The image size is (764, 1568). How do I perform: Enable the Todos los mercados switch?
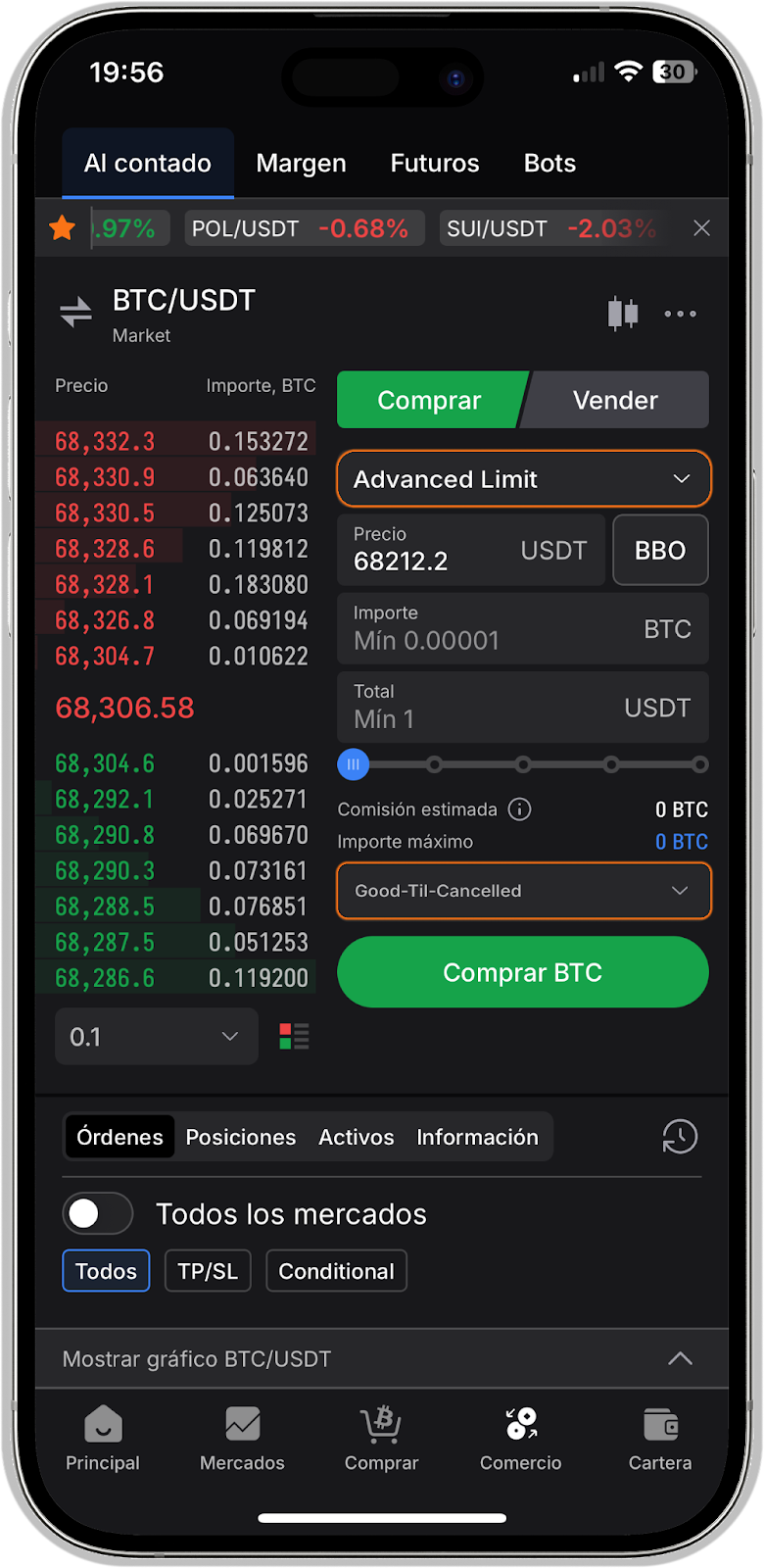[98, 1214]
